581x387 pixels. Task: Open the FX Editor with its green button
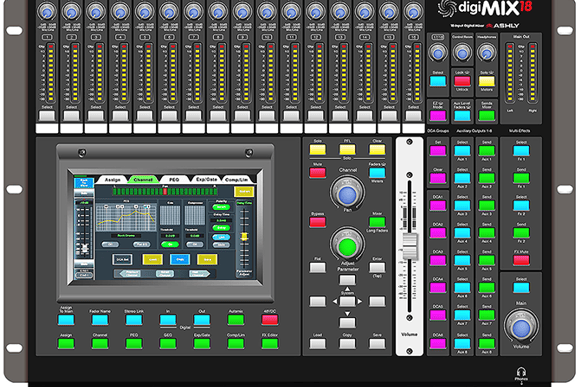tap(269, 343)
